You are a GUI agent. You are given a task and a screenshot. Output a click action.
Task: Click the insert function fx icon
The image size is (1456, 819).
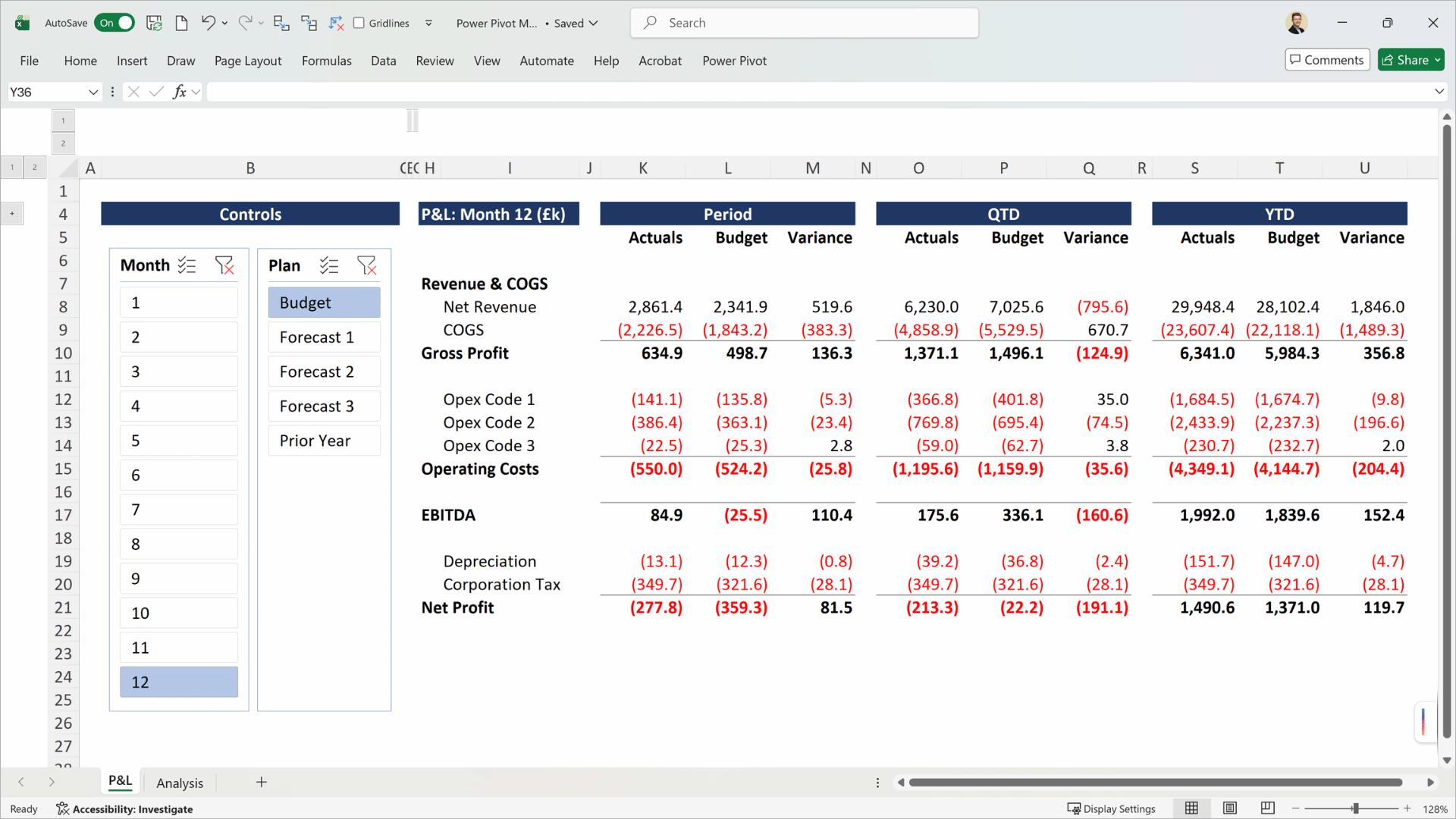[x=180, y=92]
